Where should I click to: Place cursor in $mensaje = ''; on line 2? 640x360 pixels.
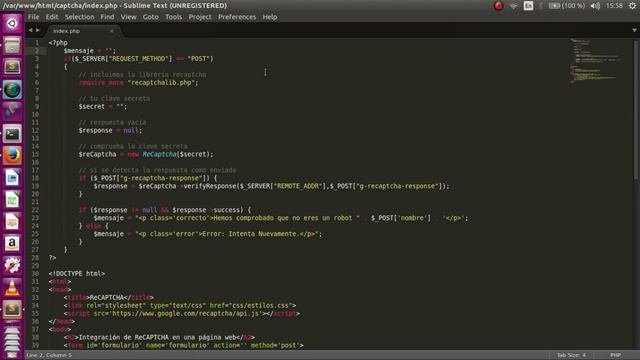click(89, 51)
